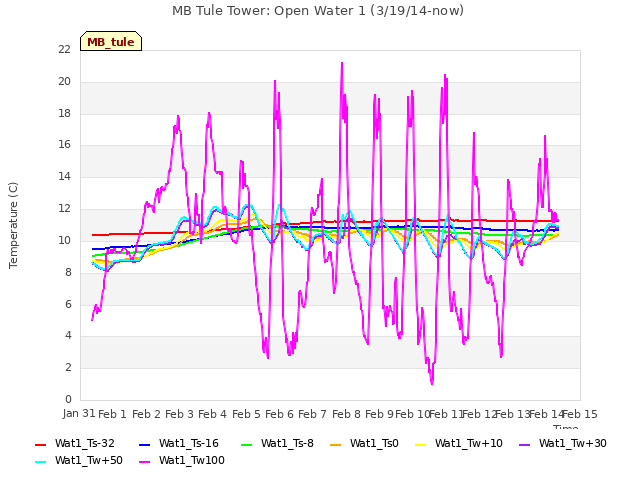Click the chart title MB Tule Tower
The image size is (640, 480).
318,11
